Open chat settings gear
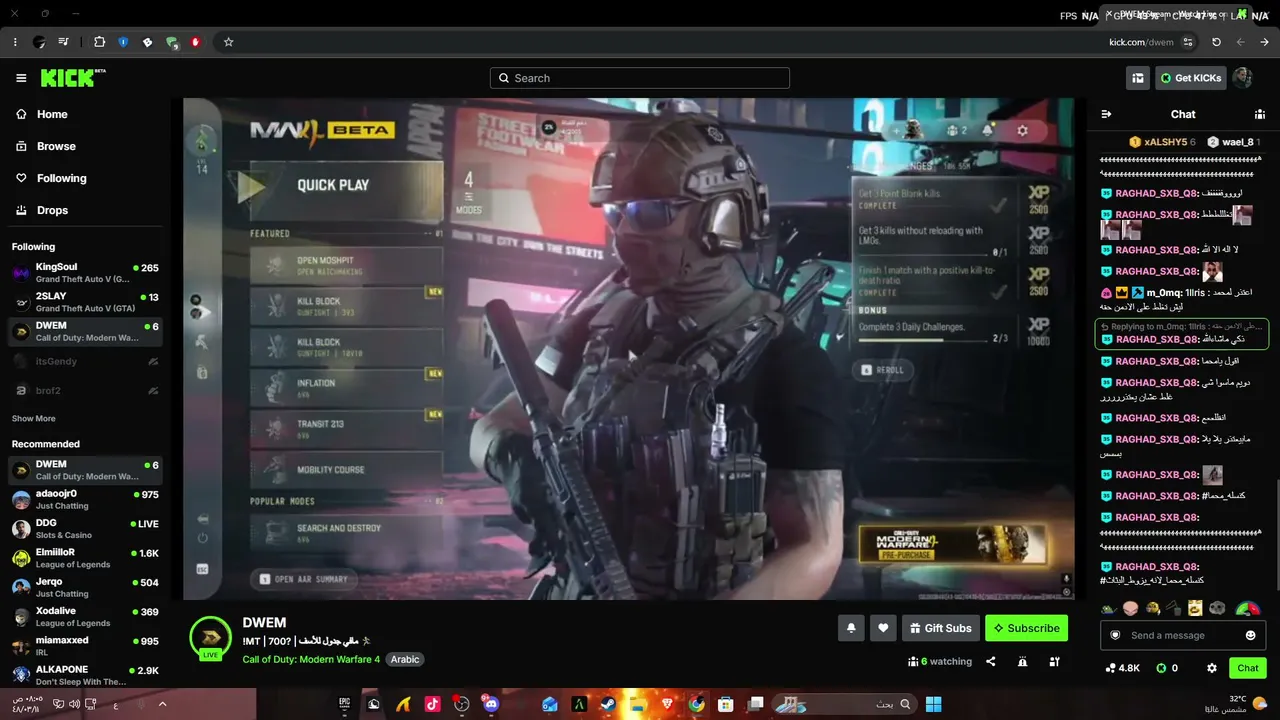 pos(1212,668)
